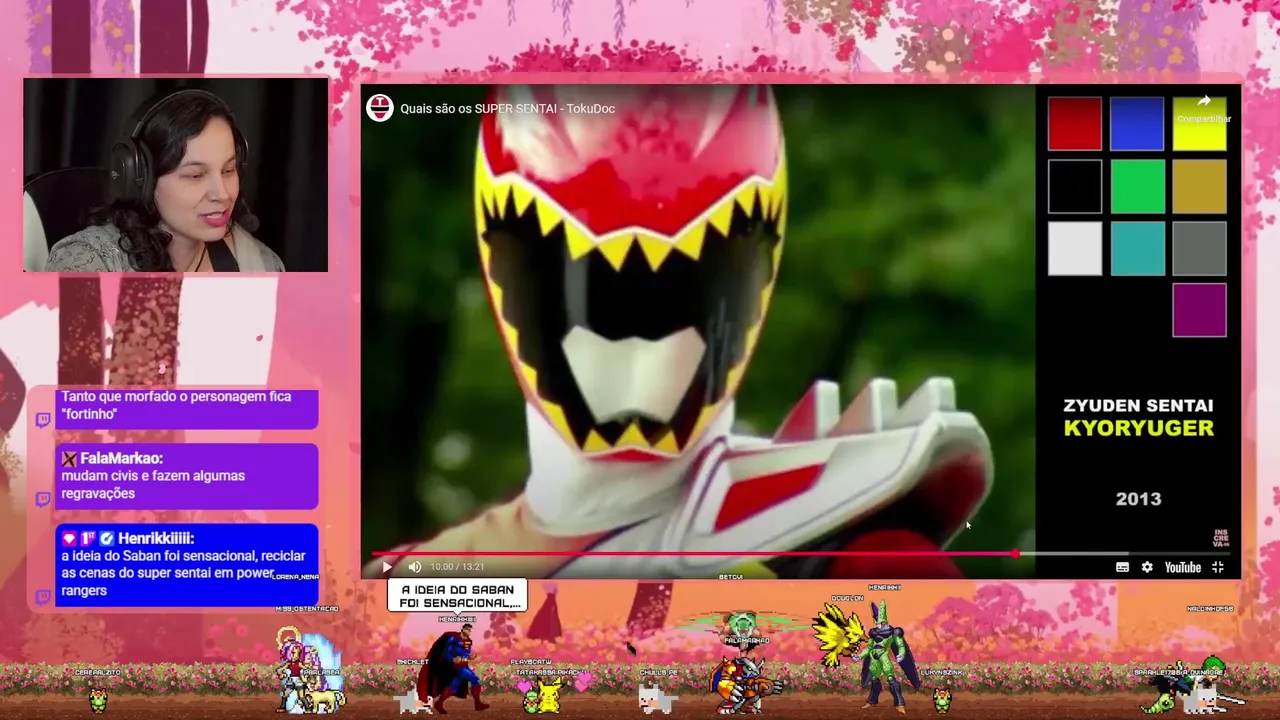This screenshot has width=1280, height=720.
Task: Click the 2013 year label
Action: coord(1138,499)
